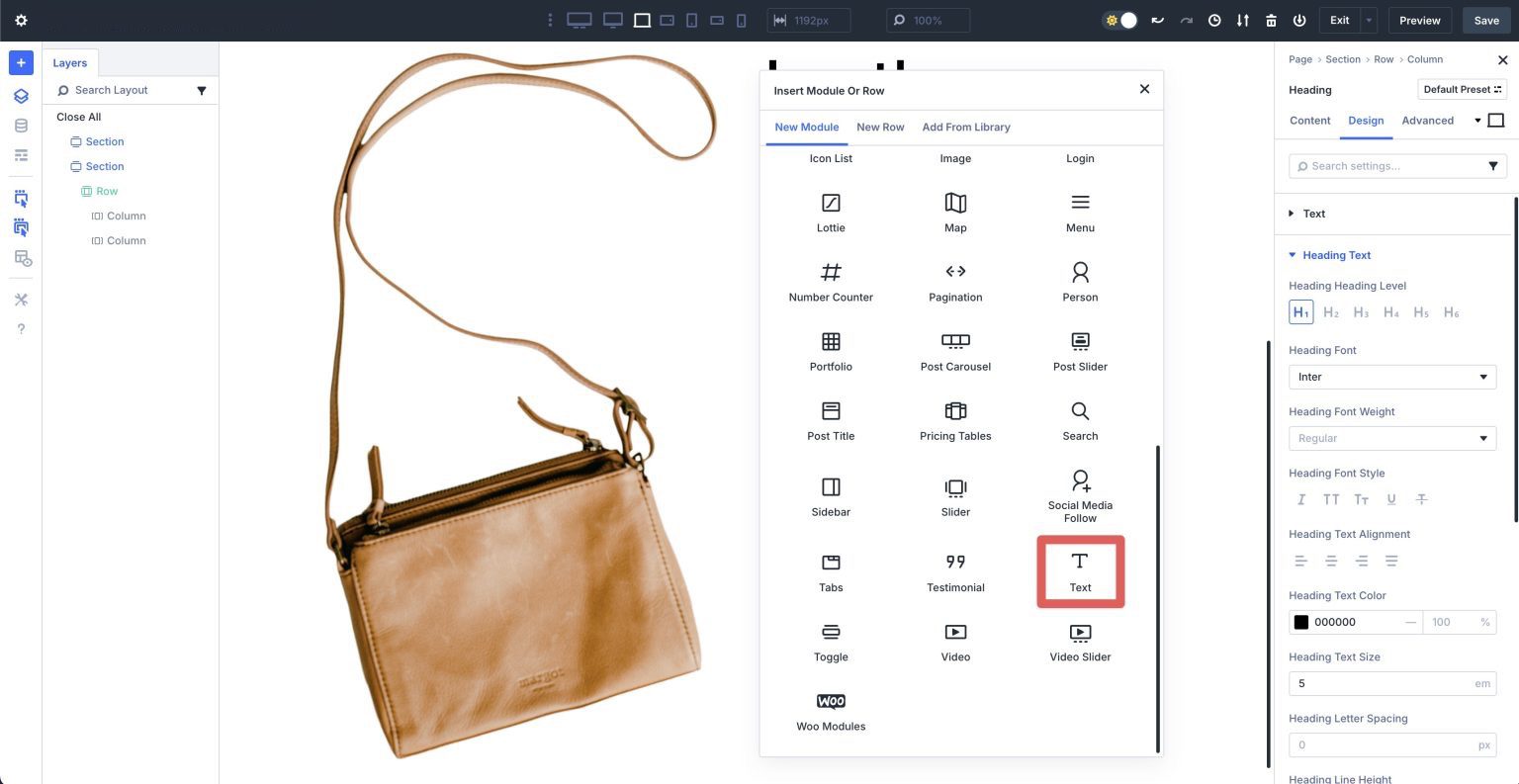
Task: Add a Number Counter module
Action: click(x=831, y=280)
